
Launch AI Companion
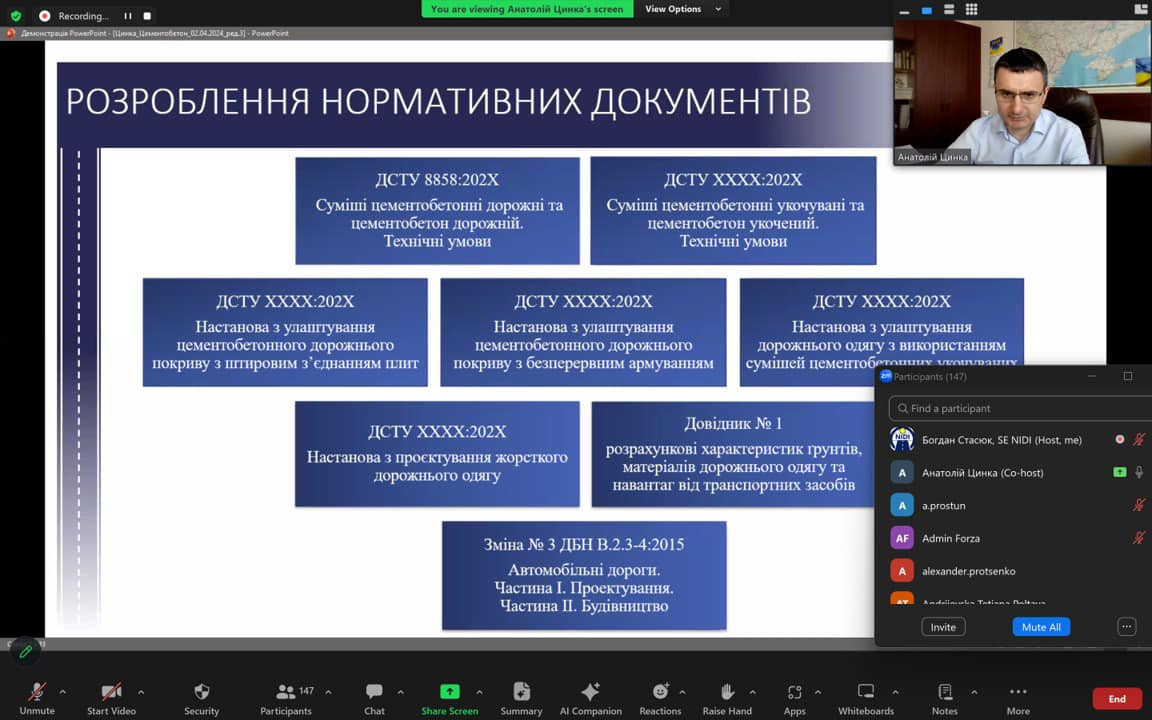[590, 697]
